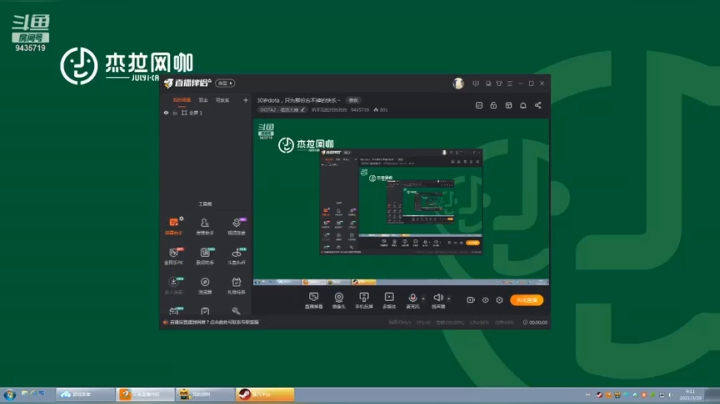Open the multi-person mic link tool
720x404 pixels.
[174, 286]
